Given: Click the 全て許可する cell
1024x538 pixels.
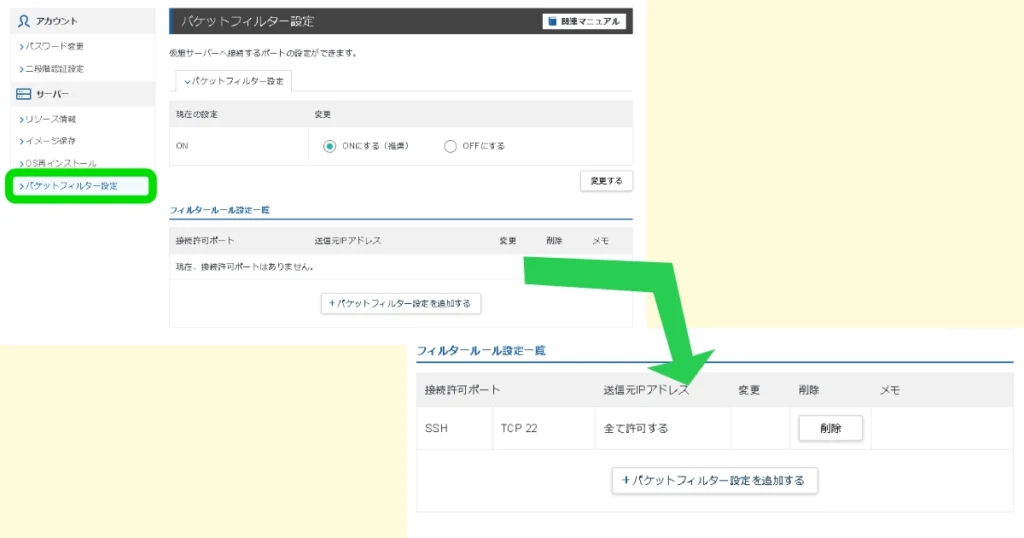Looking at the screenshot, I should (663, 428).
